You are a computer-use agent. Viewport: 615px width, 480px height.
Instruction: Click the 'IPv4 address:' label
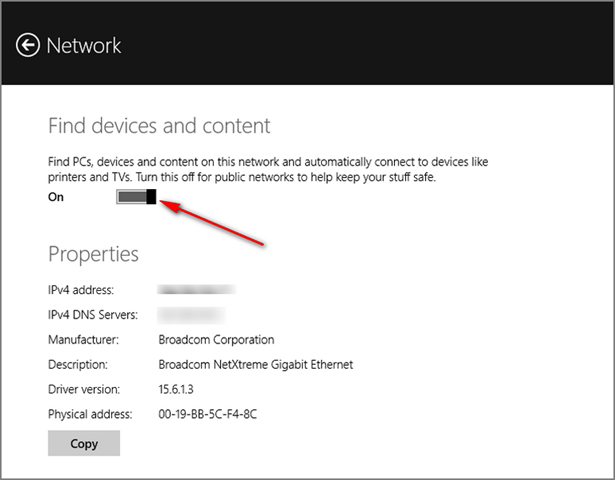[81, 290]
